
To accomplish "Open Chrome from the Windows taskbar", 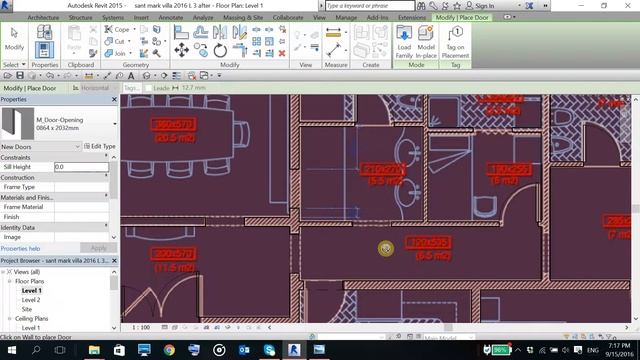I will (169, 350).
